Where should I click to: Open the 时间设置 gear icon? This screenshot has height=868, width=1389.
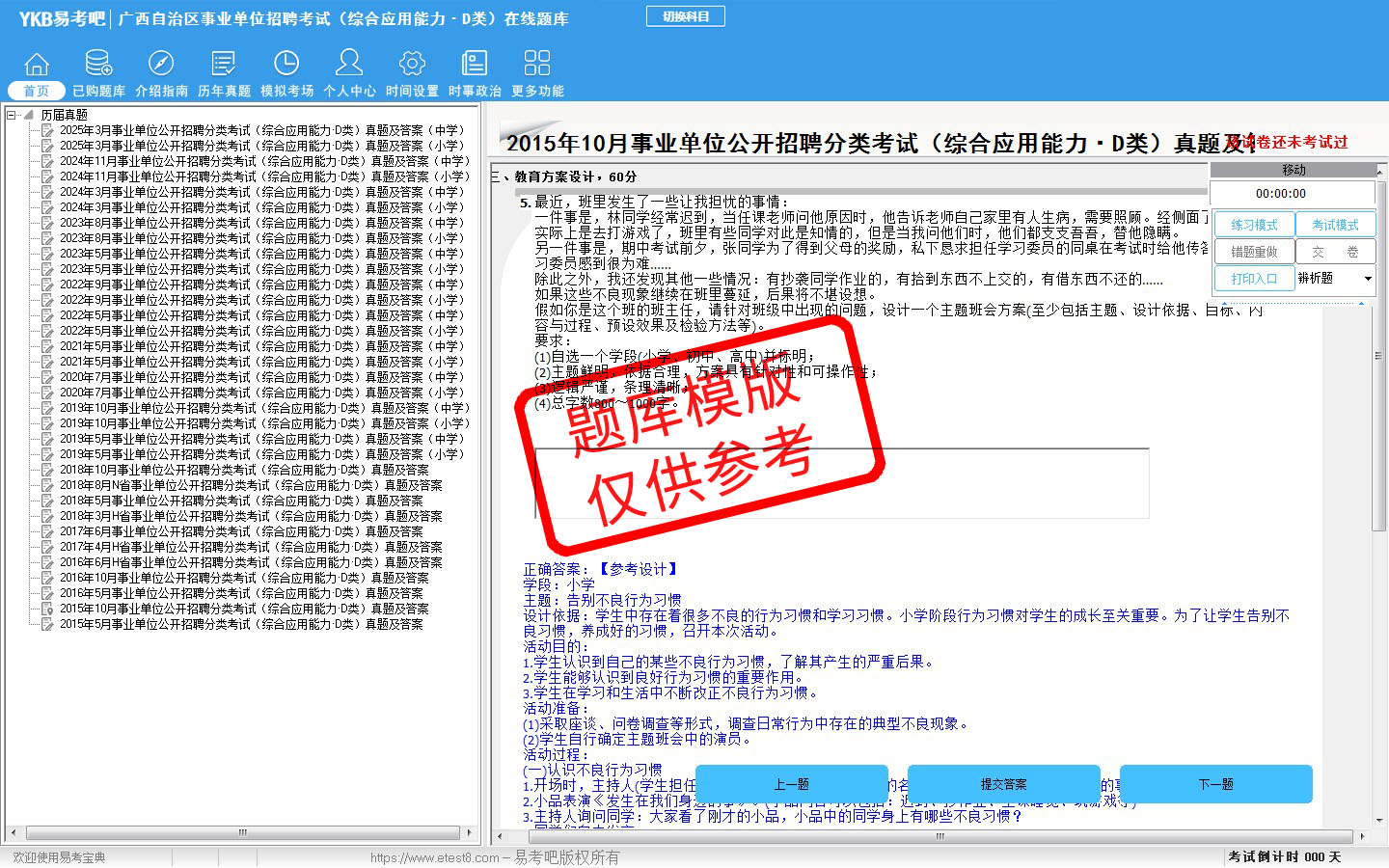pos(412,65)
